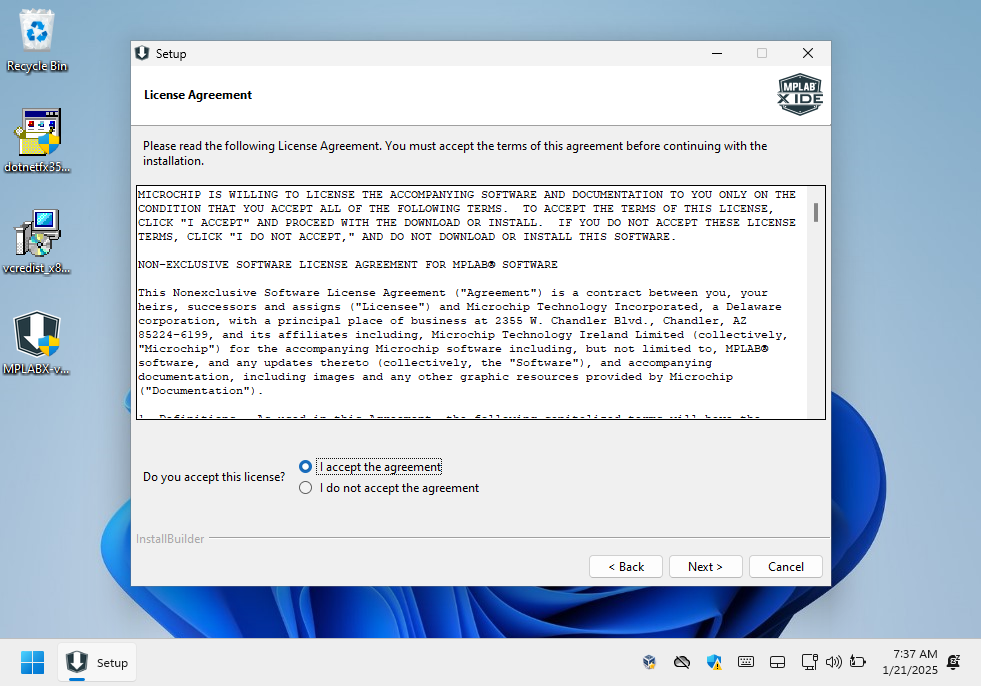Select 'I do not accept the agreement'
The image size is (981, 686).
coord(305,488)
